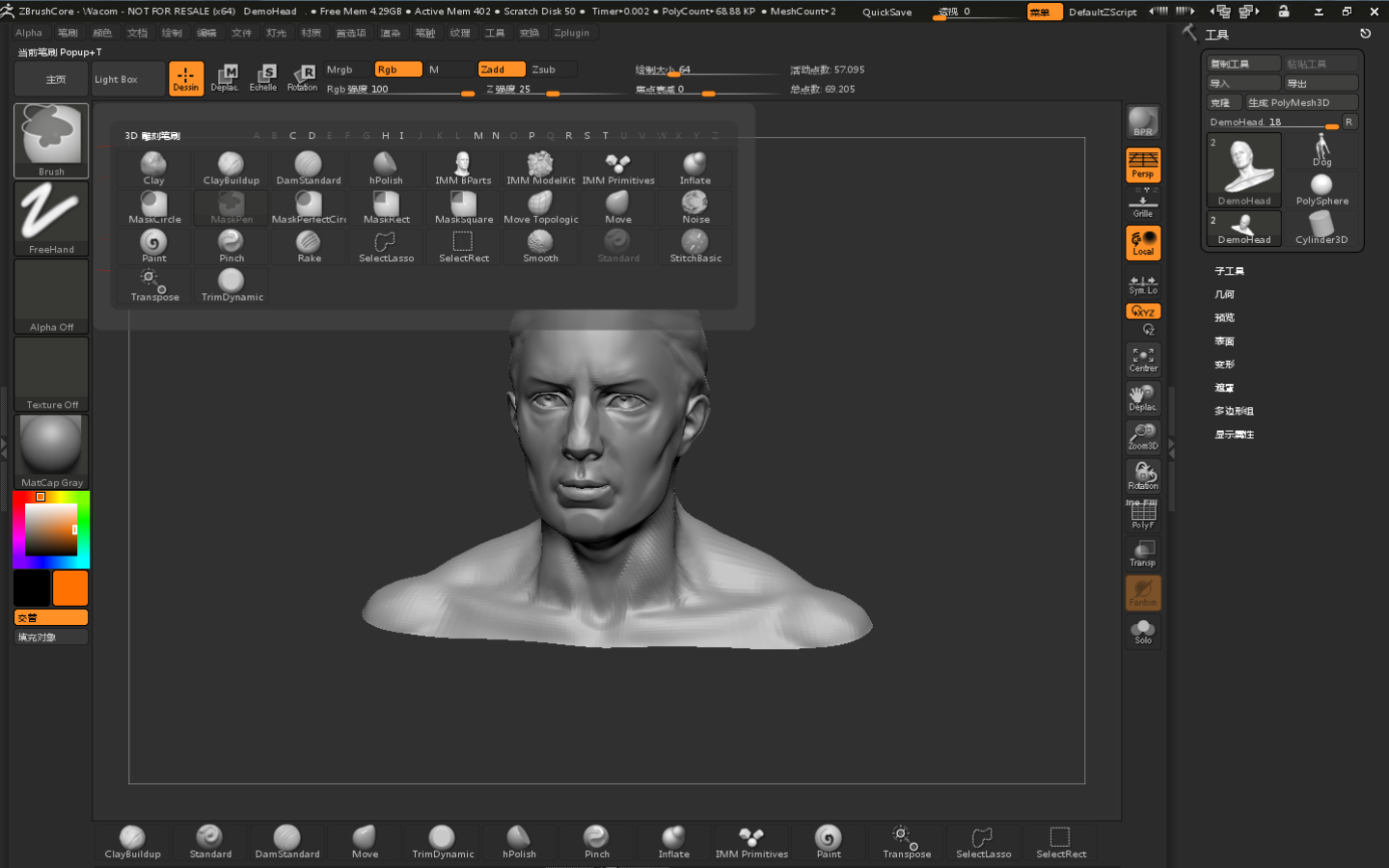
Task: Open the Zplugin menu
Action: click(571, 33)
